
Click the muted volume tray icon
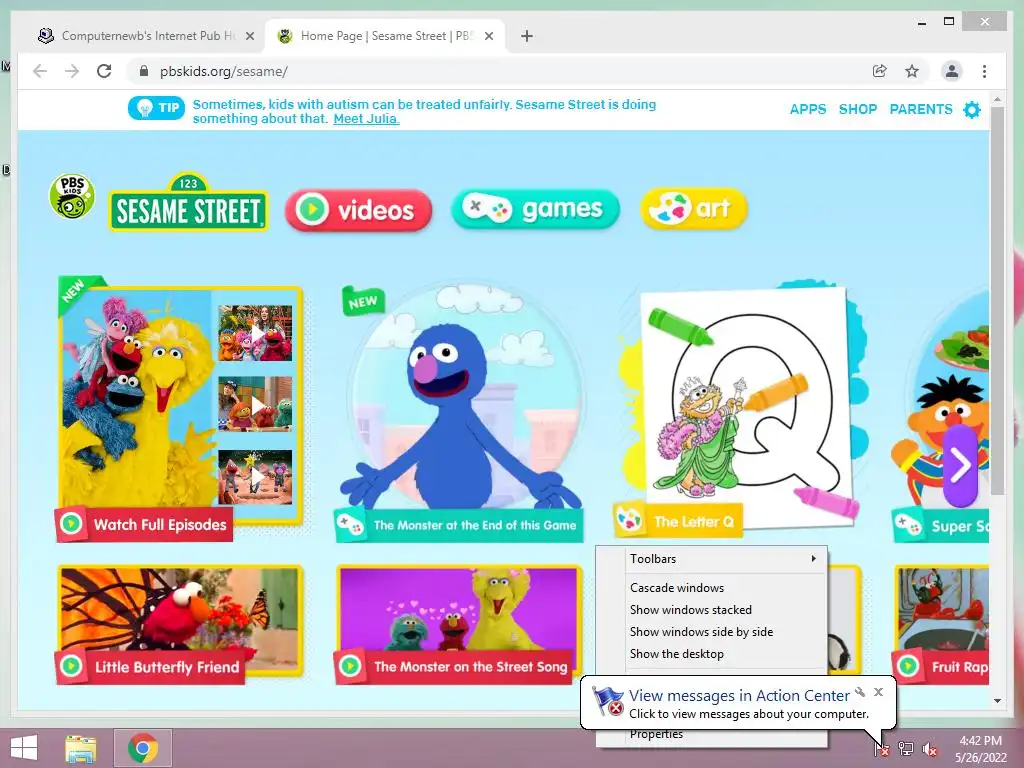tap(930, 749)
